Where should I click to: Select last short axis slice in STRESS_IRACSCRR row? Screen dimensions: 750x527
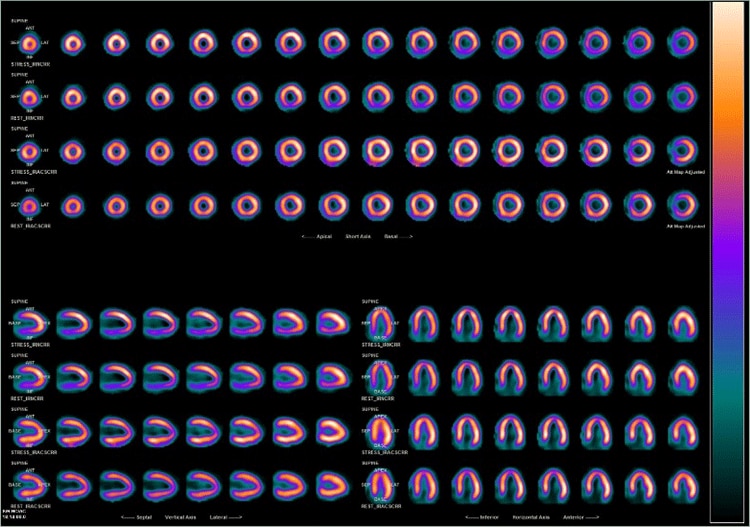[682, 151]
